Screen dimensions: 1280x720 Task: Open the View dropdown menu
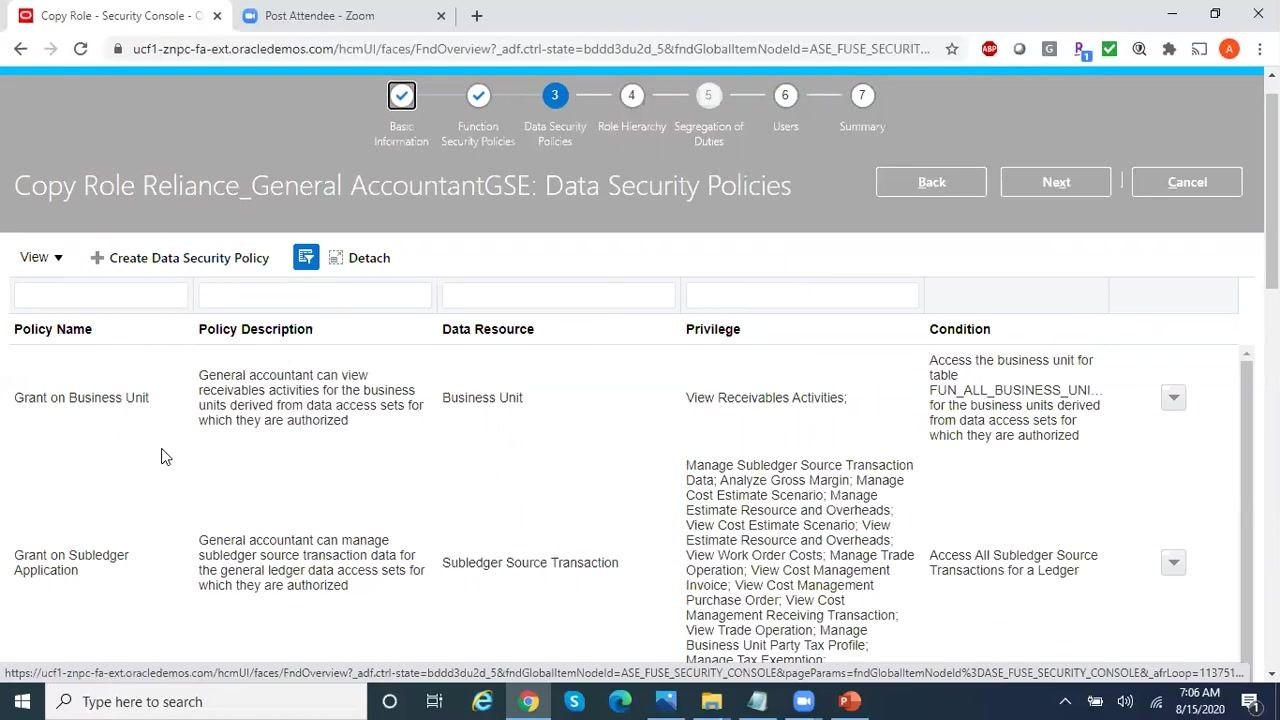click(41, 257)
